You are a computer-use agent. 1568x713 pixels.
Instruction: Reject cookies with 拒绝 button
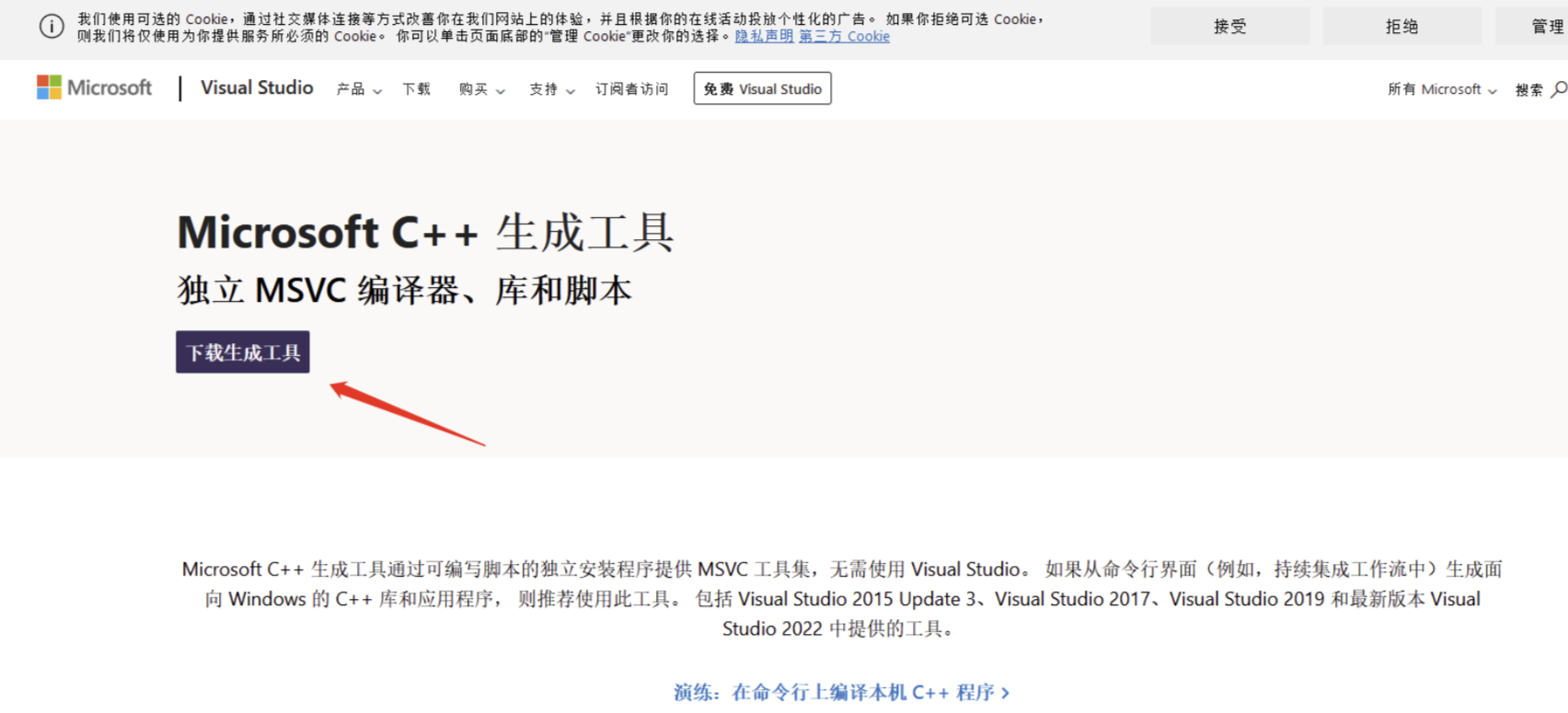1402,27
